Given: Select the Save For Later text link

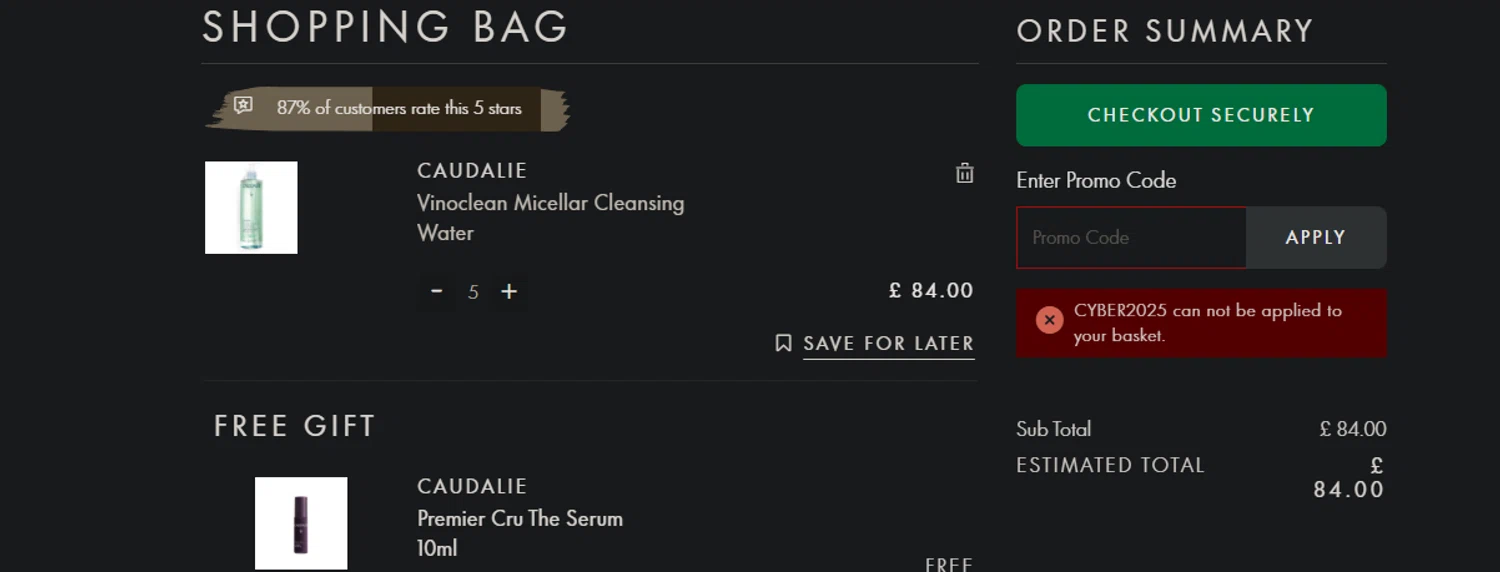Looking at the screenshot, I should pos(888,343).
